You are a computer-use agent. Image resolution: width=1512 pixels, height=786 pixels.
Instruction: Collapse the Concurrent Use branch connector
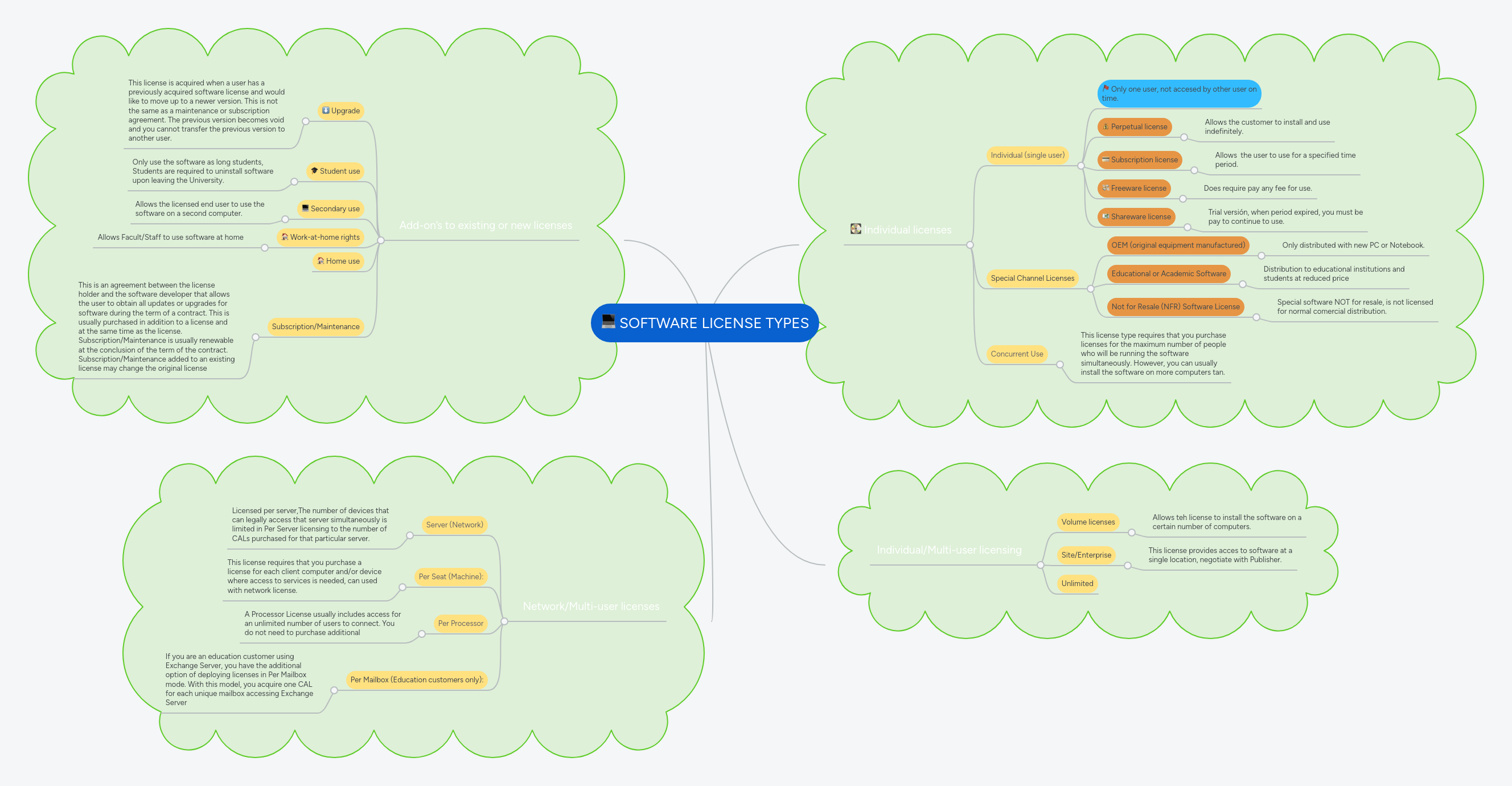pyautogui.click(x=1059, y=364)
